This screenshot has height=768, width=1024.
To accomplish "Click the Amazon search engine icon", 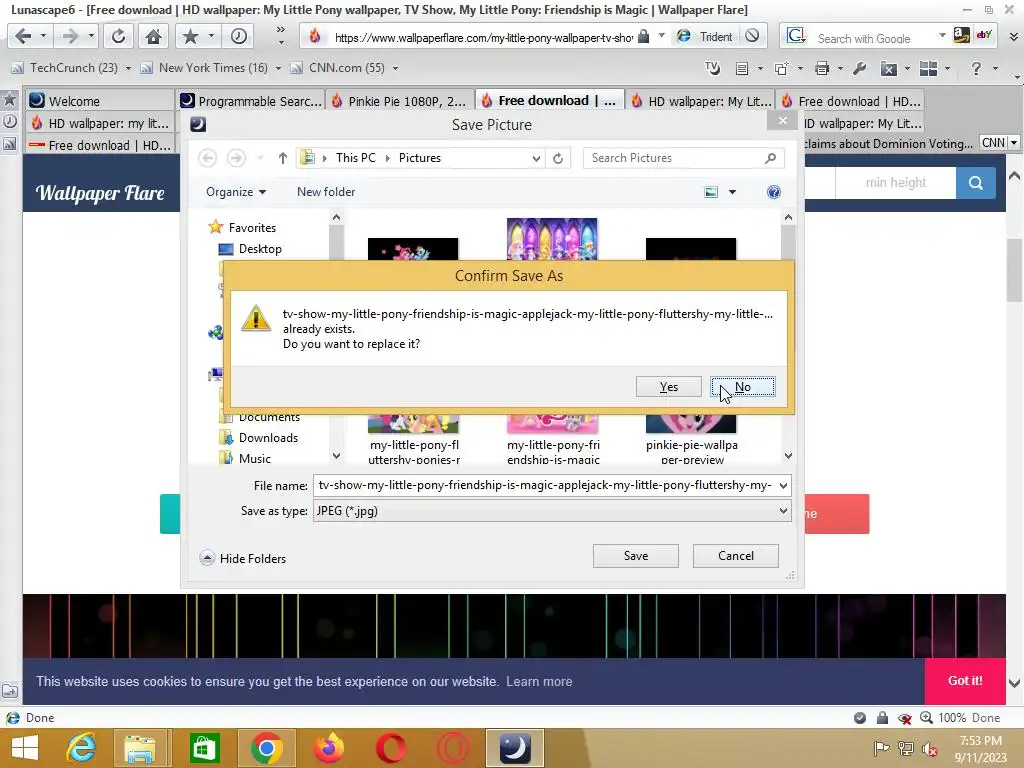I will pos(961,35).
